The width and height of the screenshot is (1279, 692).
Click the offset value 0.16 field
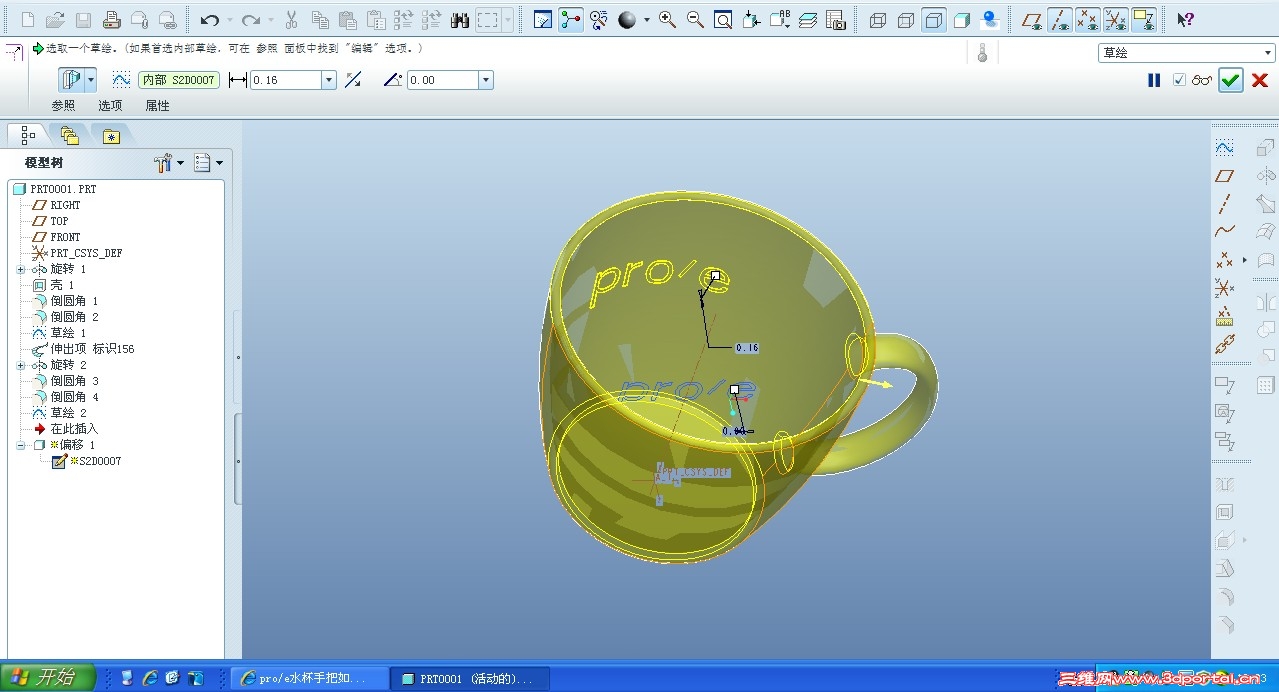[x=286, y=80]
